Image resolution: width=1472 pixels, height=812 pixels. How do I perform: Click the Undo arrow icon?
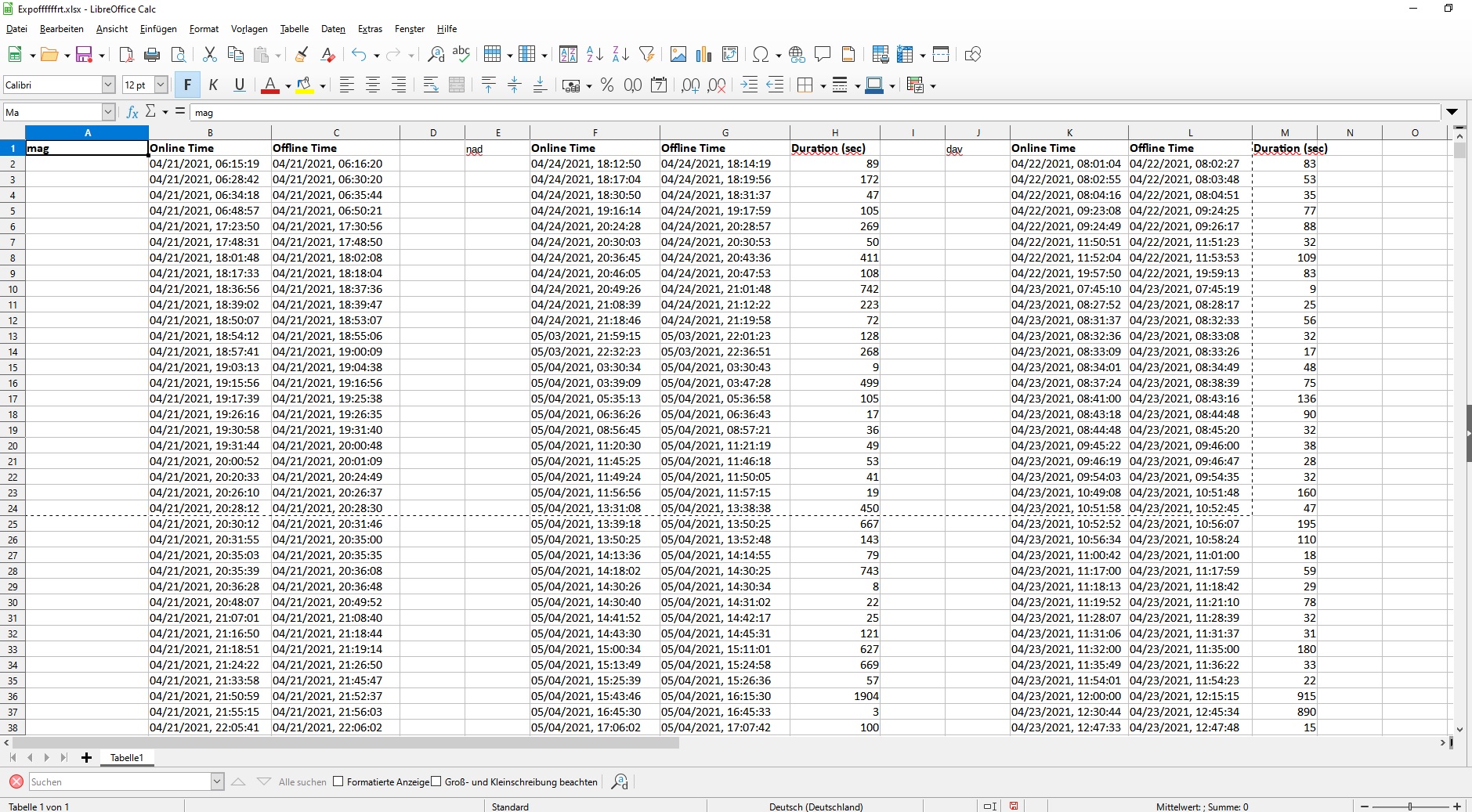tap(359, 55)
